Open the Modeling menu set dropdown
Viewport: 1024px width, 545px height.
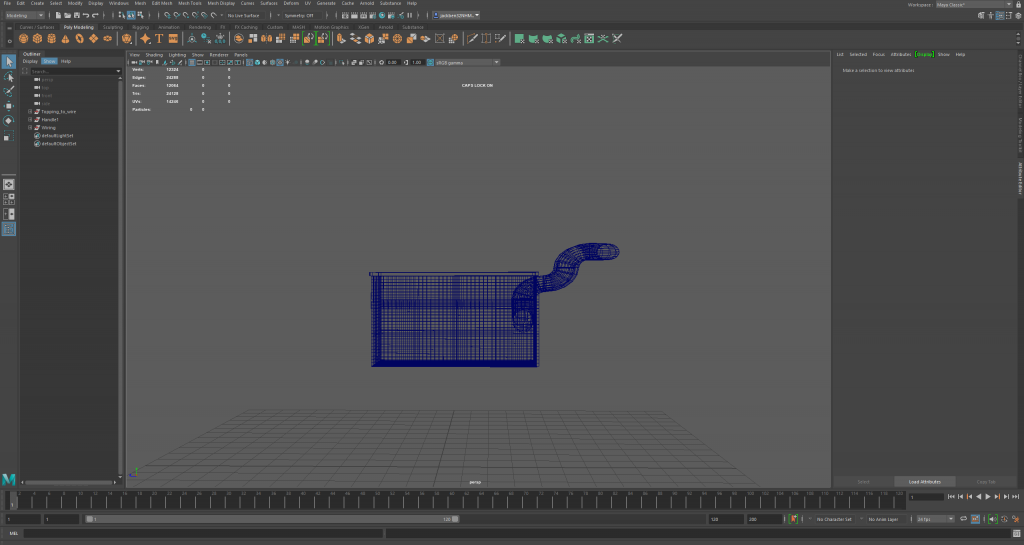[24, 16]
